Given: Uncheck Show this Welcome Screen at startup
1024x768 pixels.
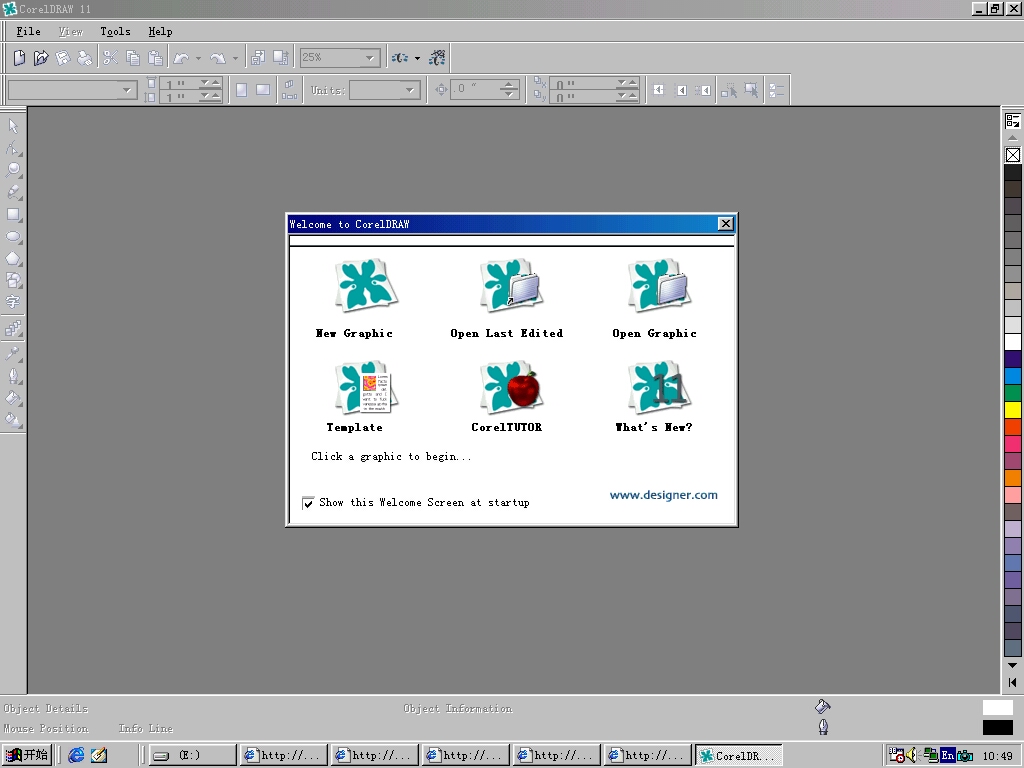Looking at the screenshot, I should (308, 503).
